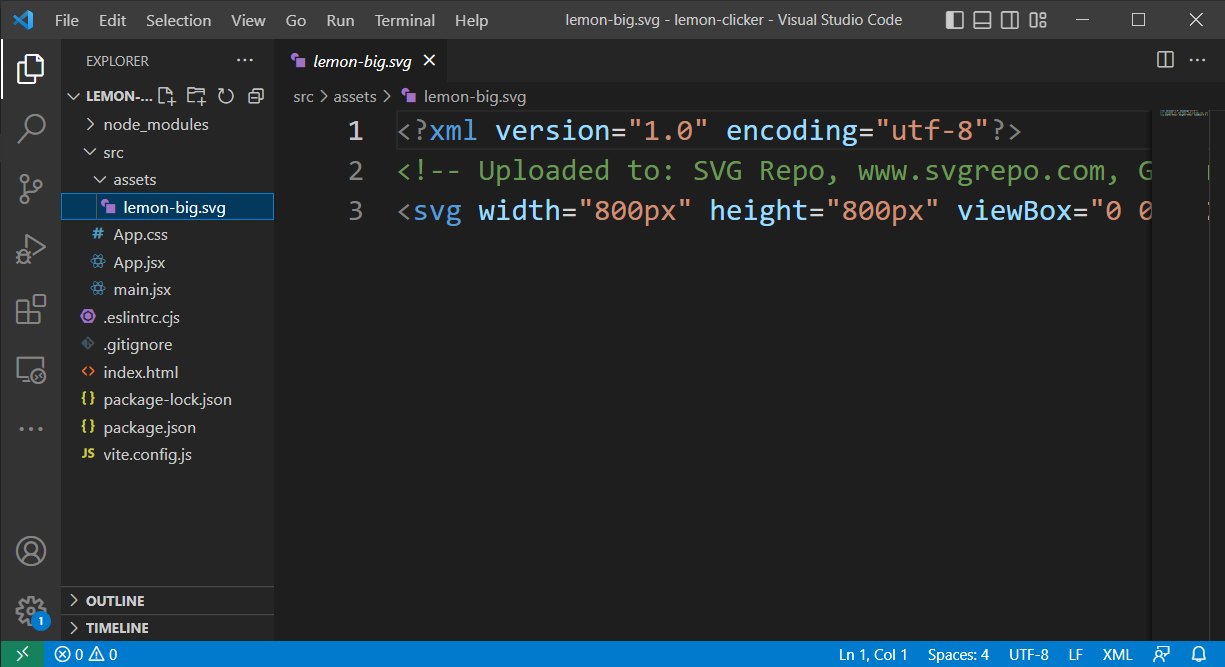
Task: Open App.jsx in the file tree
Action: pos(167,263)
